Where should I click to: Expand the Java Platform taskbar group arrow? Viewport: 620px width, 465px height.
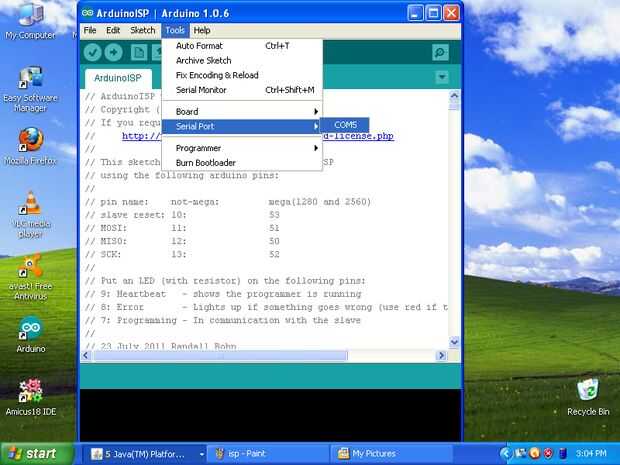[201, 454]
